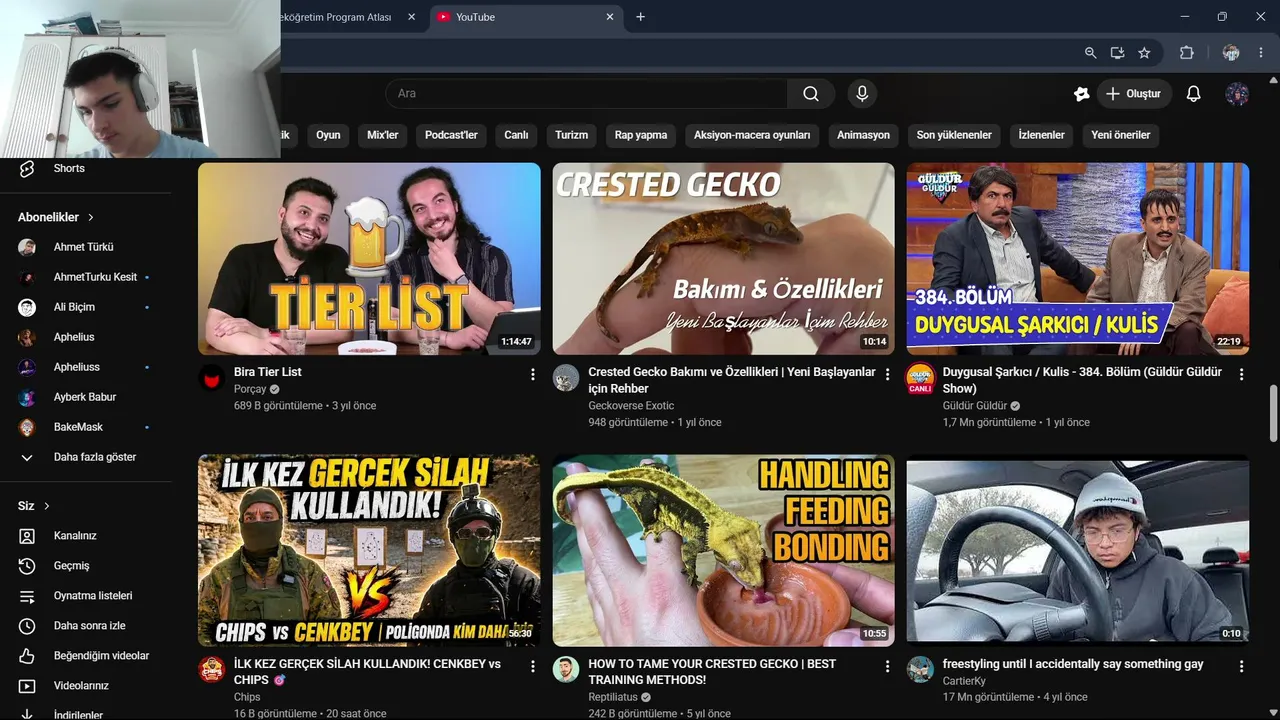Click the install app icon in address bar
Image resolution: width=1280 pixels, height=720 pixels.
1117,53
